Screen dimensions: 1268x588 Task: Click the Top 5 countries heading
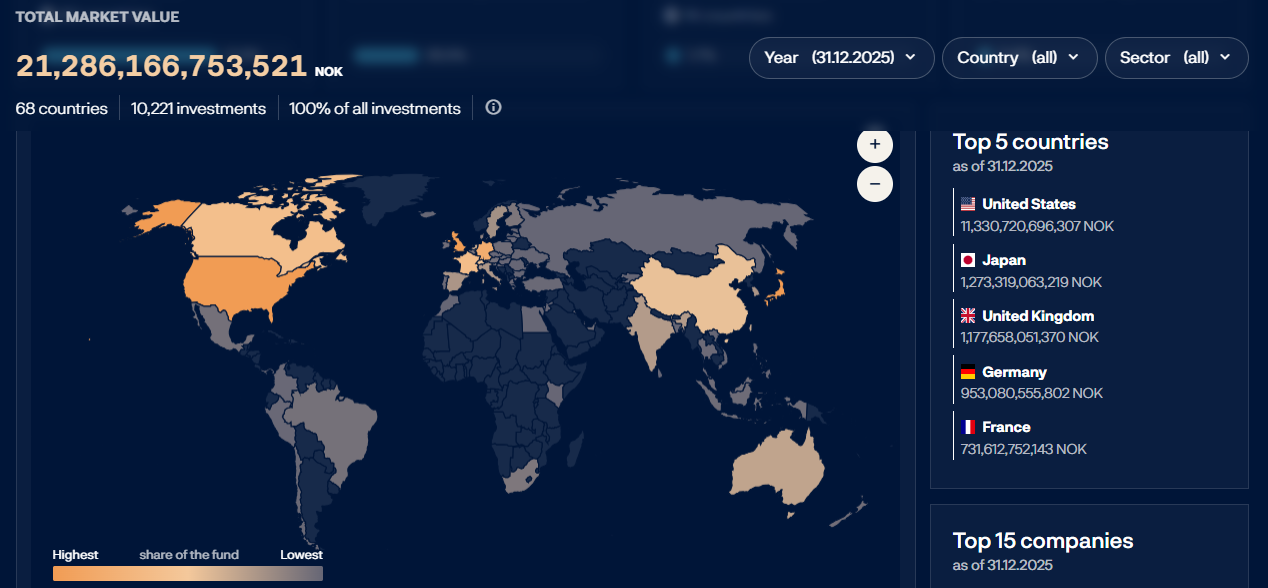point(1030,142)
